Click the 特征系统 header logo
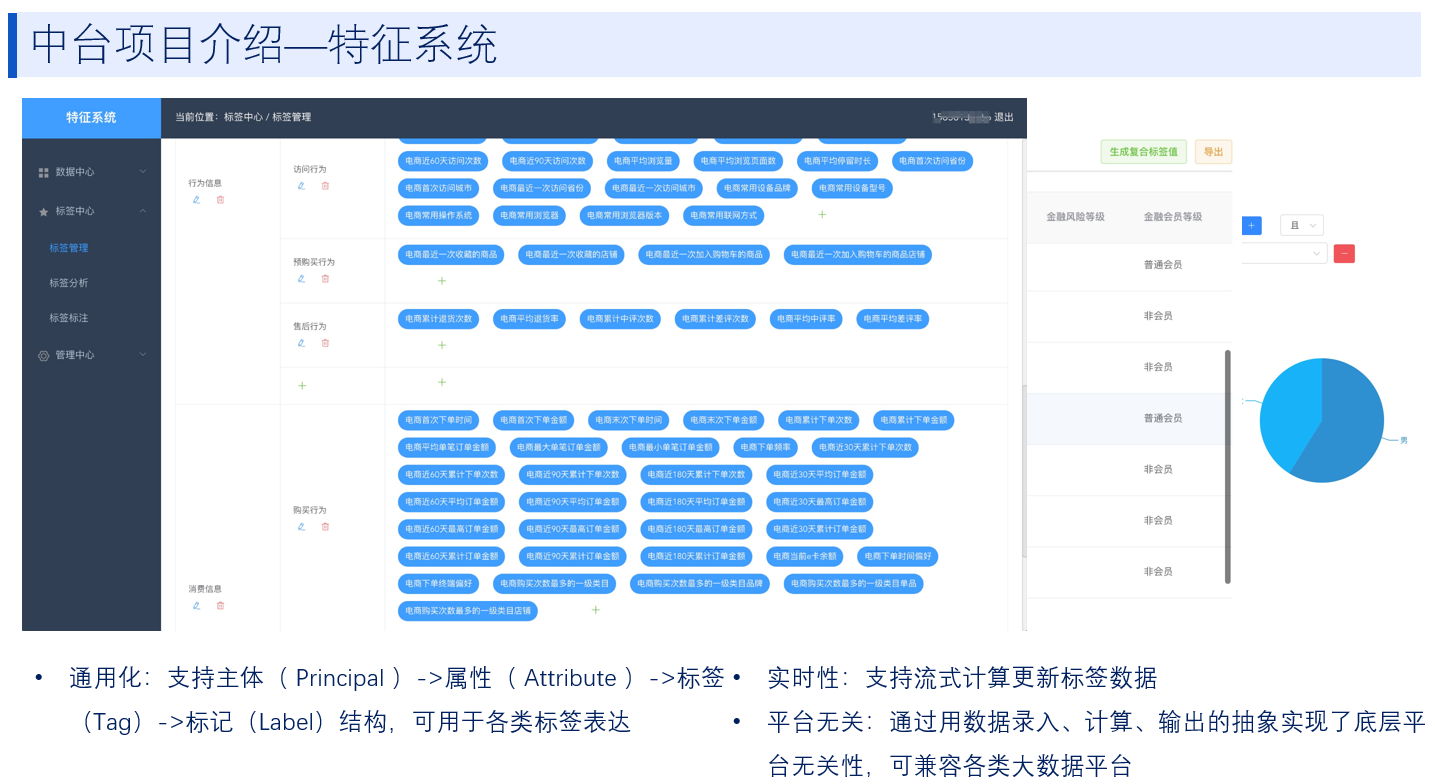The width and height of the screenshot is (1435, 784). coord(91,117)
